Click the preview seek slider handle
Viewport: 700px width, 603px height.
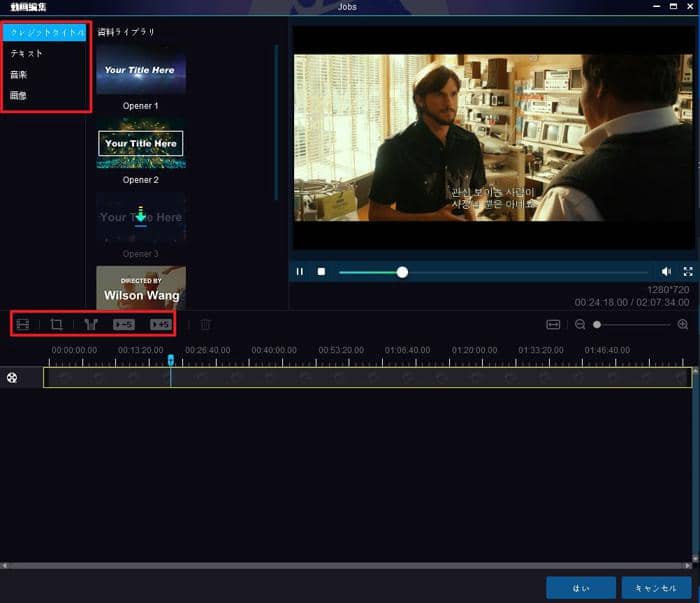point(402,272)
